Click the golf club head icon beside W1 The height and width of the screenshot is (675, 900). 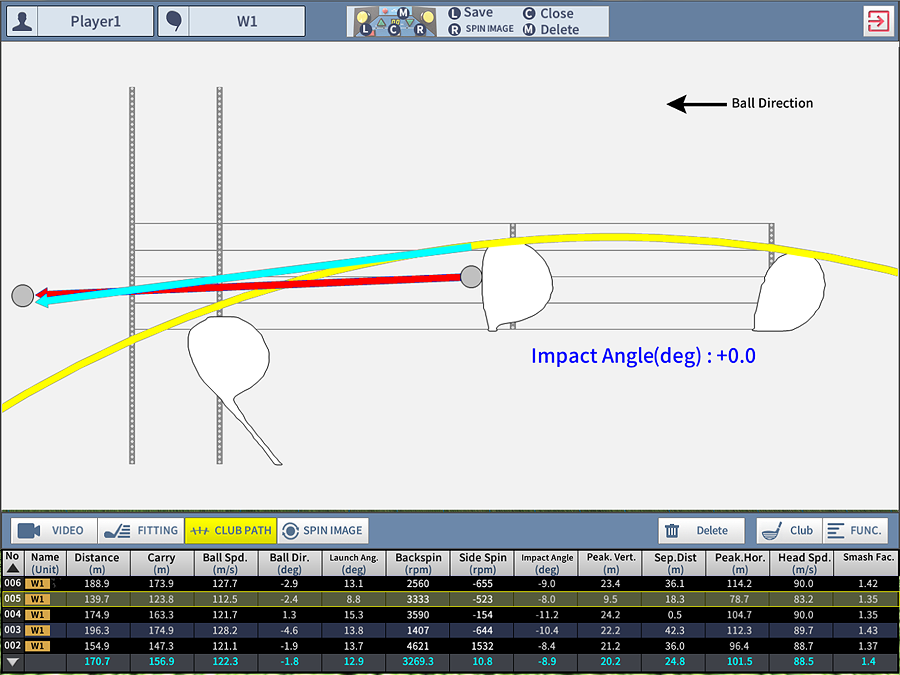(173, 21)
